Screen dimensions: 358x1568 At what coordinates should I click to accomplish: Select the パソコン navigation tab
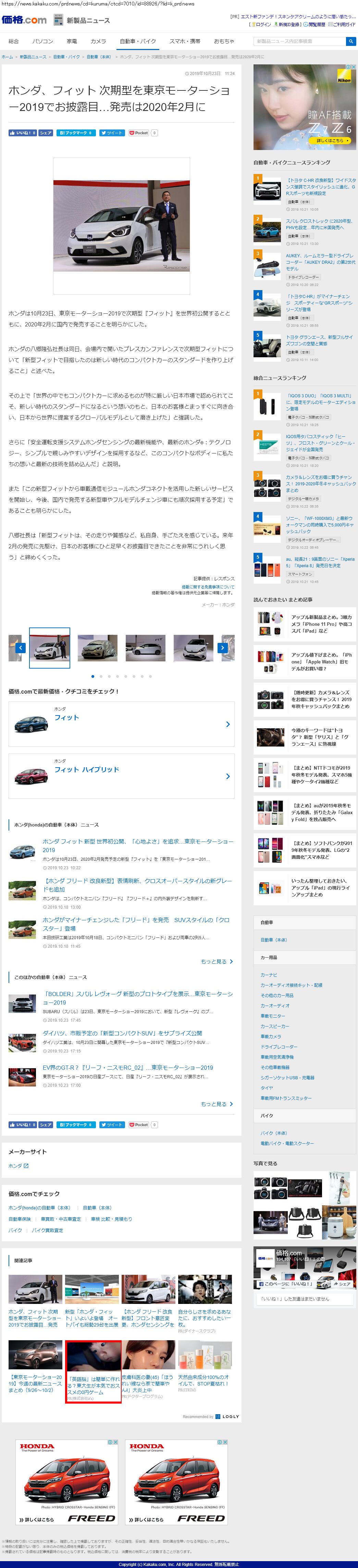click(42, 41)
